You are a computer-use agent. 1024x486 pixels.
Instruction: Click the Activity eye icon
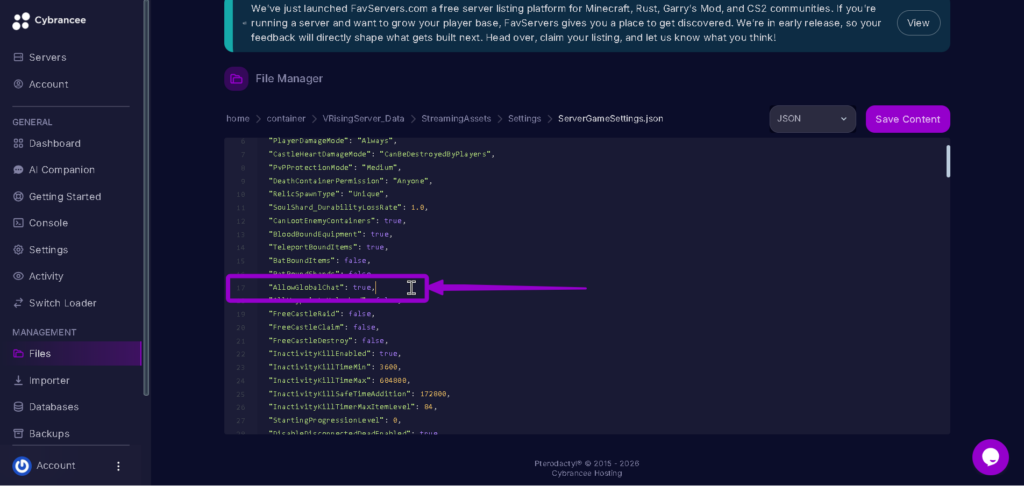point(18,276)
